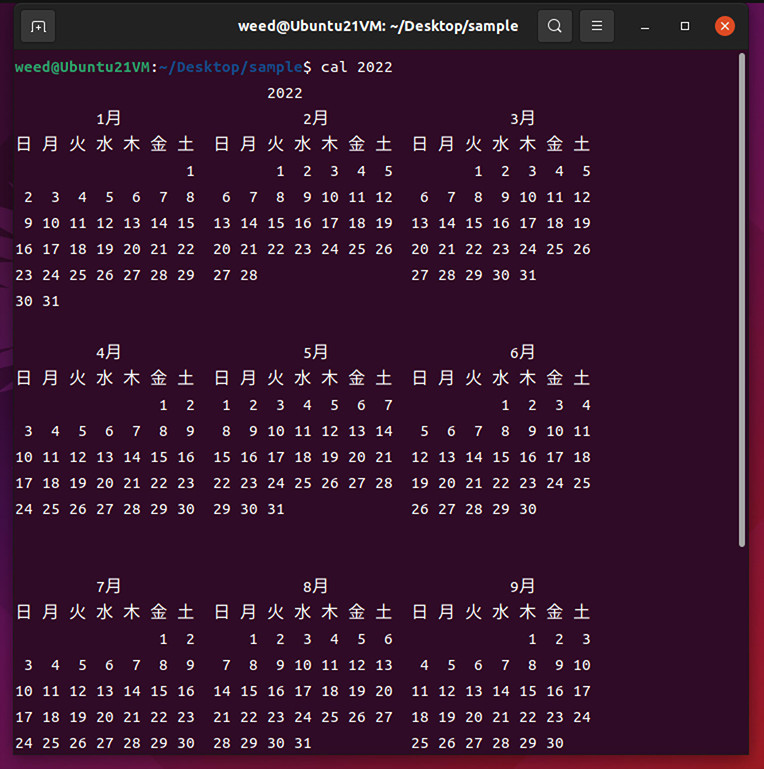Viewport: 764px width, 769px height.
Task: Click the 8月 month heading
Action: click(315, 586)
